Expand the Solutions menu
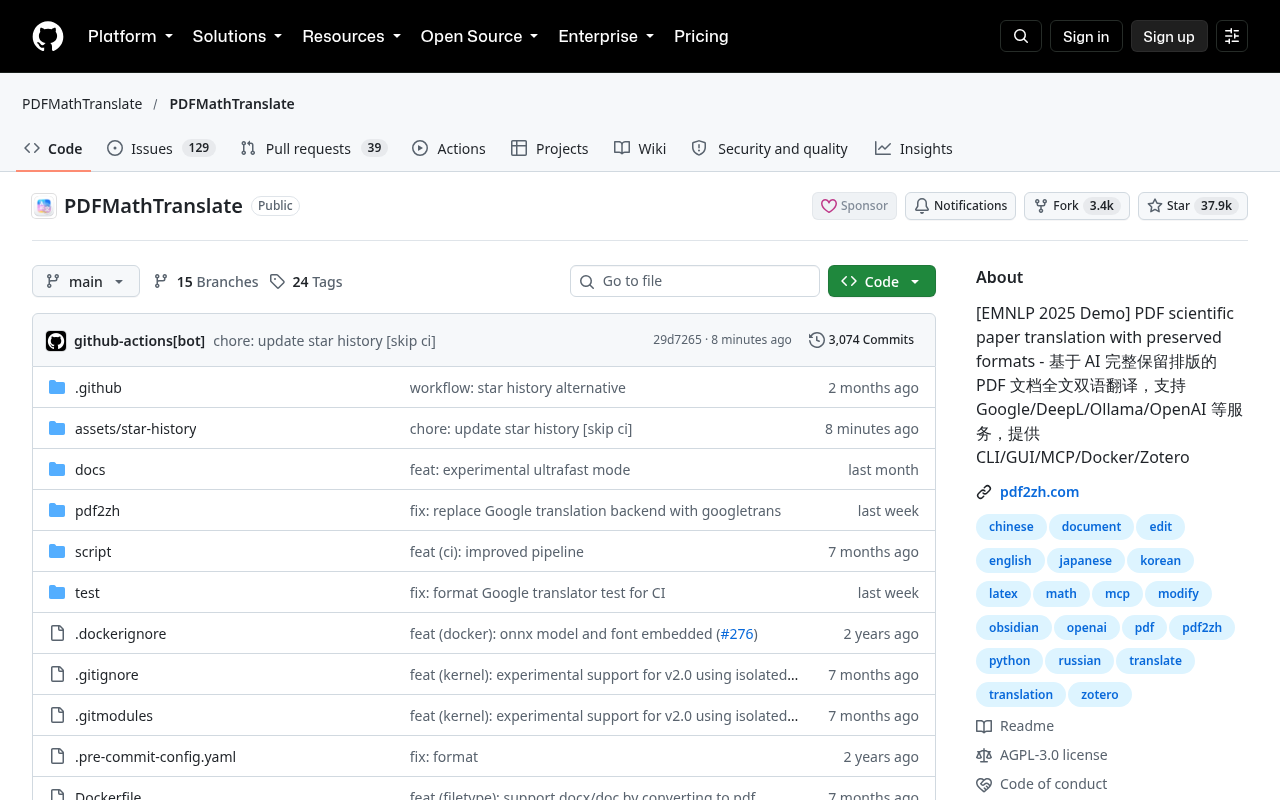1280x800 pixels. [238, 36]
